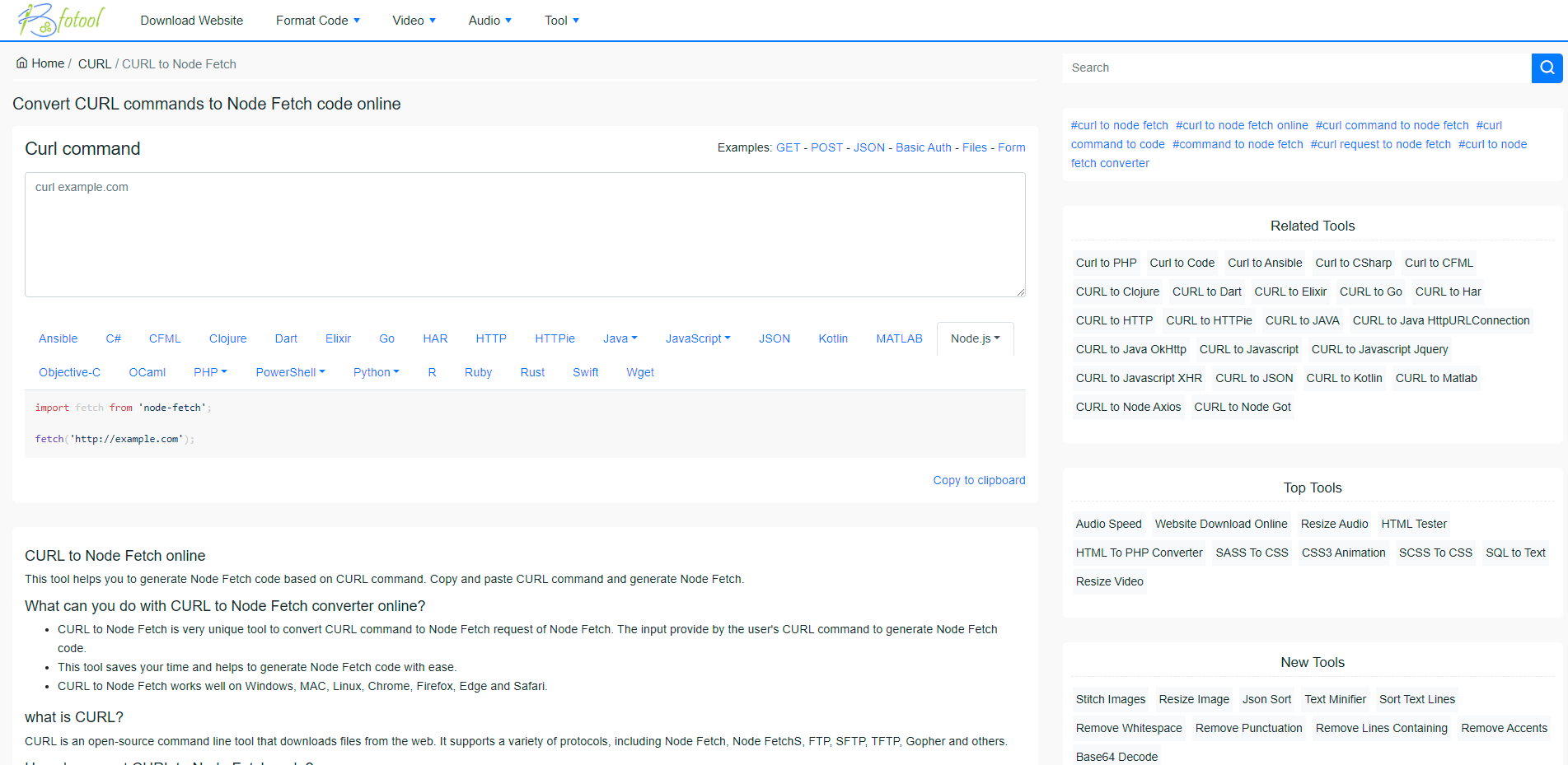
Task: Load the POST example
Action: [x=826, y=147]
